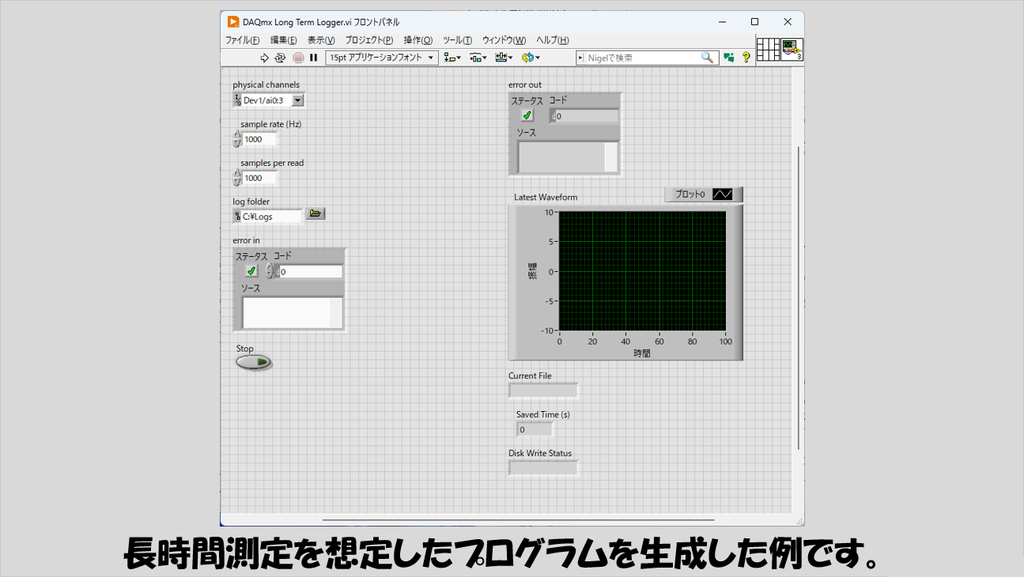This screenshot has width=1024, height=577.
Task: Click the vertical scrollbar of front panel
Action: click(798, 297)
